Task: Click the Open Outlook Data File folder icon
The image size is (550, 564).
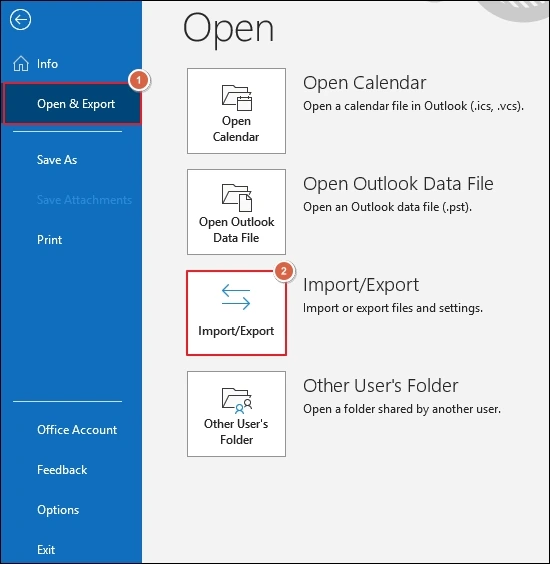Action: point(237,197)
